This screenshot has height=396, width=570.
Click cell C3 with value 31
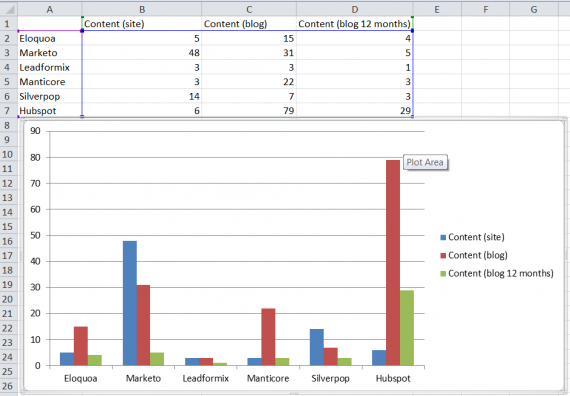click(249, 53)
